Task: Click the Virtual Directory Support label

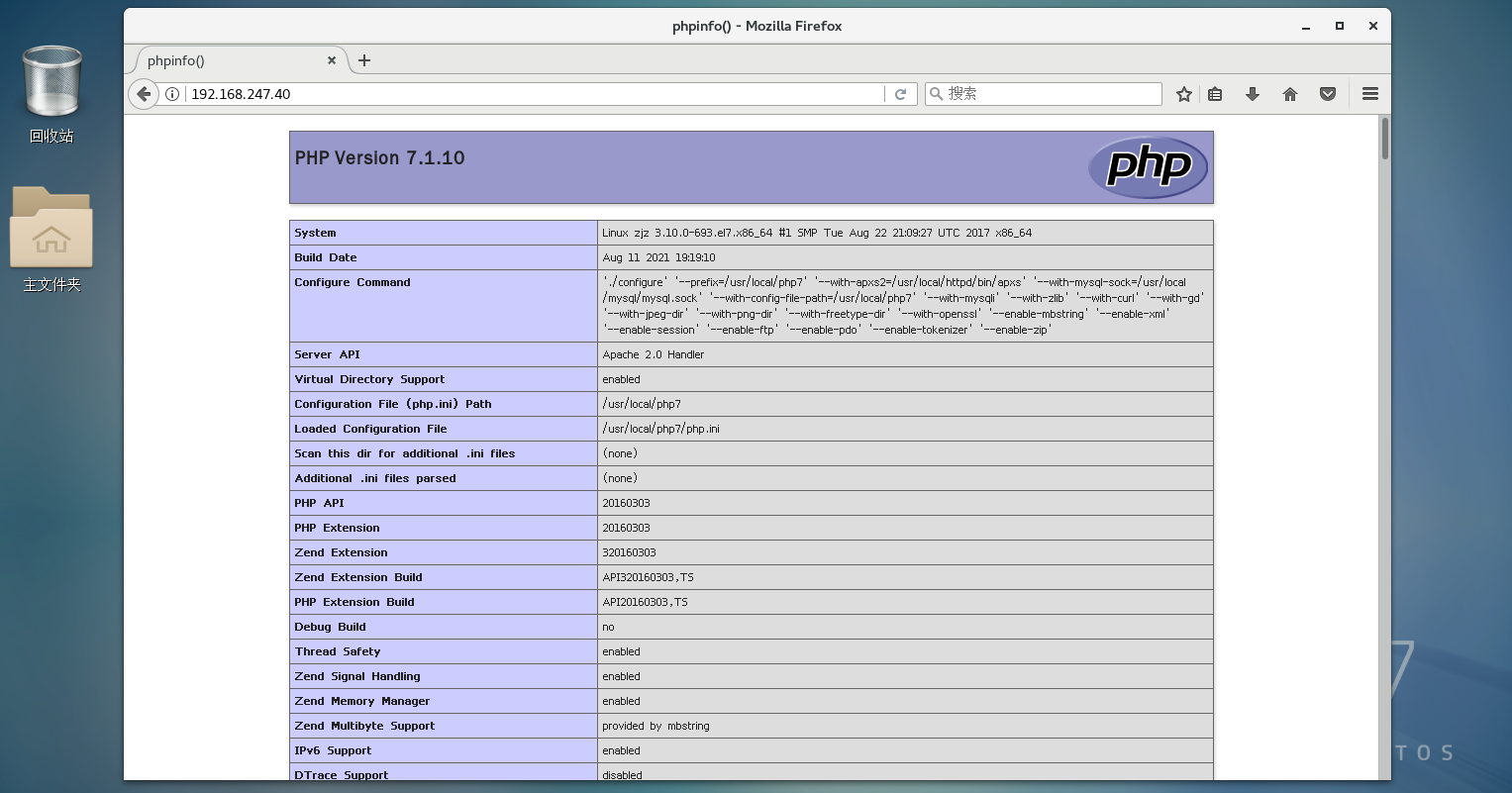Action: point(369,379)
